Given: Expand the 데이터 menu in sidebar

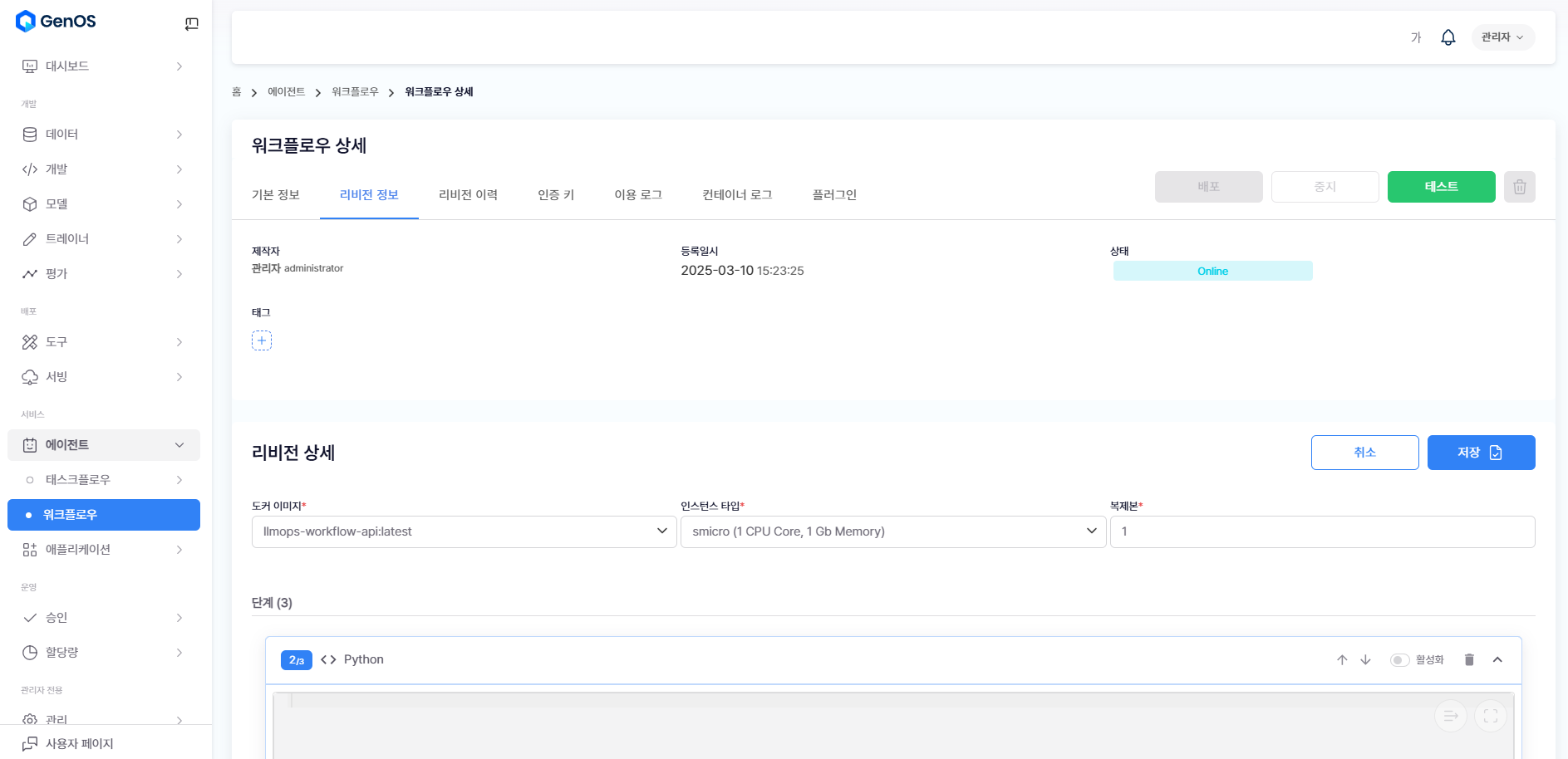Looking at the screenshot, I should coord(103,135).
